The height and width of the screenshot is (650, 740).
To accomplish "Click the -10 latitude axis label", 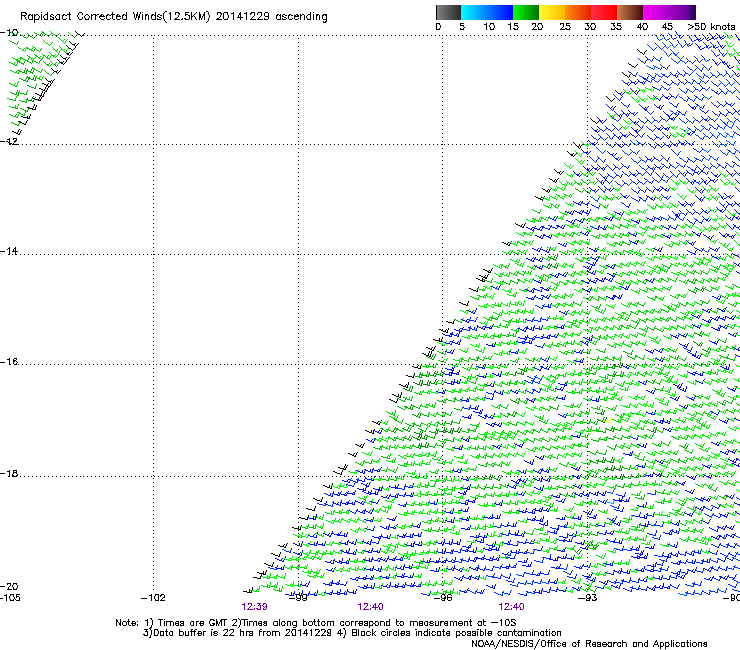I will tap(9, 33).
